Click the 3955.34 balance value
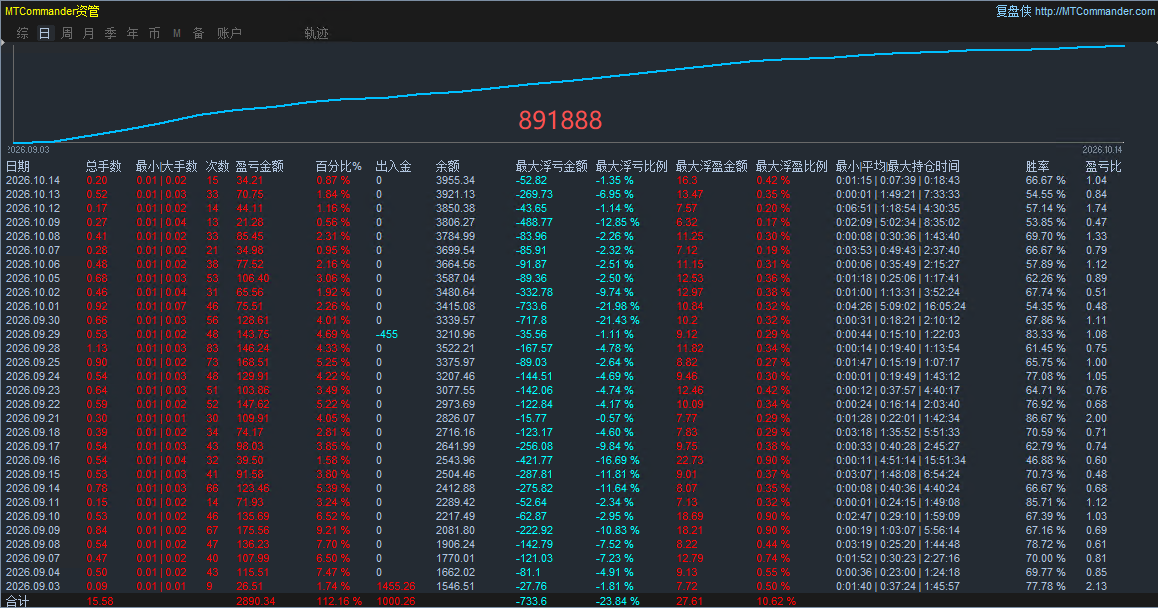The image size is (1158, 608). (x=456, y=180)
